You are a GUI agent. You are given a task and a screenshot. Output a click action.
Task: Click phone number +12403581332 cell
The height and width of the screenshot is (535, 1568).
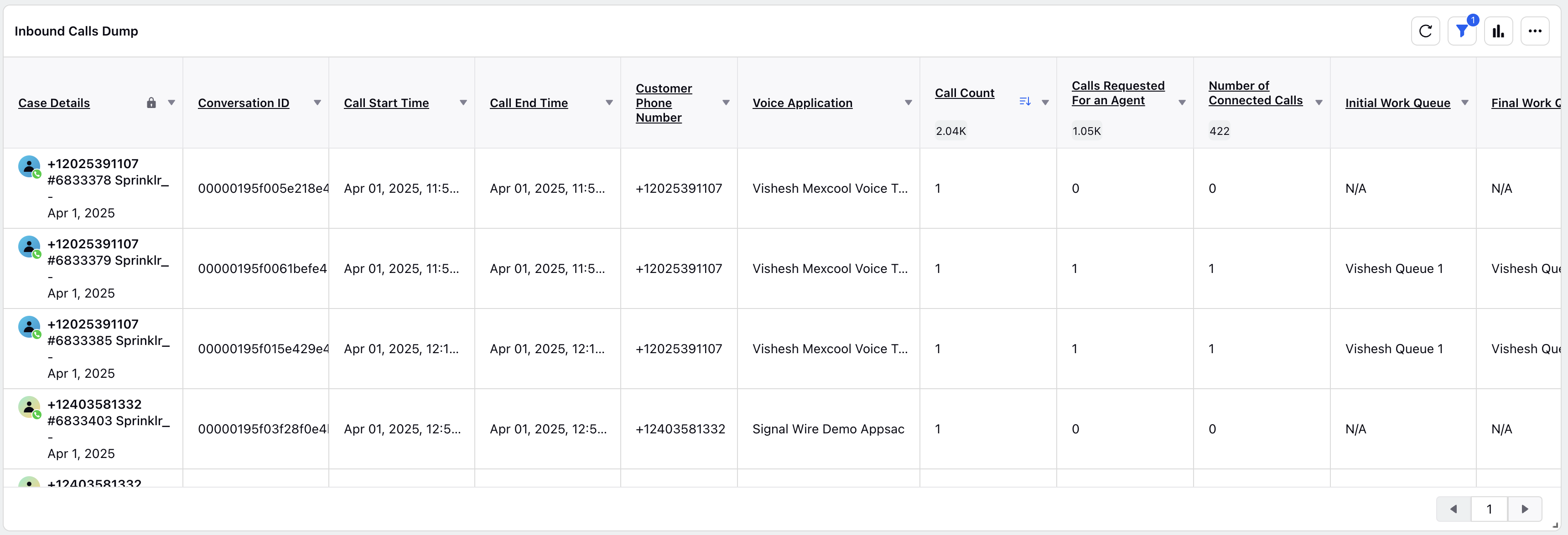tap(680, 429)
